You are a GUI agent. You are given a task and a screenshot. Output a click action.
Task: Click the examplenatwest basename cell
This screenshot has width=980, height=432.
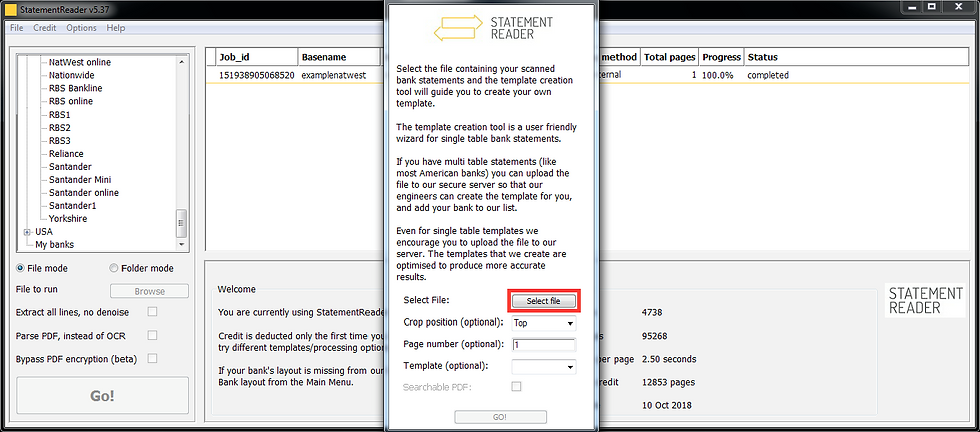(333, 75)
